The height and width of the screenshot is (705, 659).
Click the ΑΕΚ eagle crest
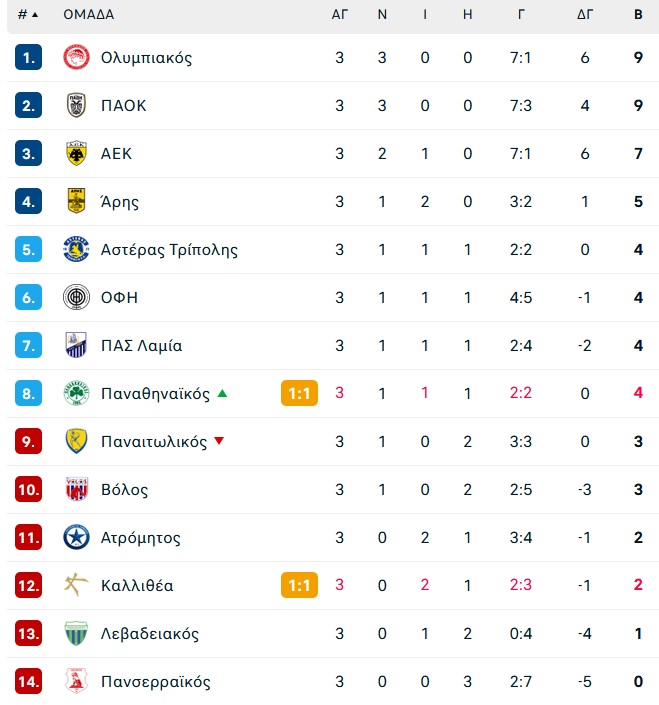click(x=76, y=153)
